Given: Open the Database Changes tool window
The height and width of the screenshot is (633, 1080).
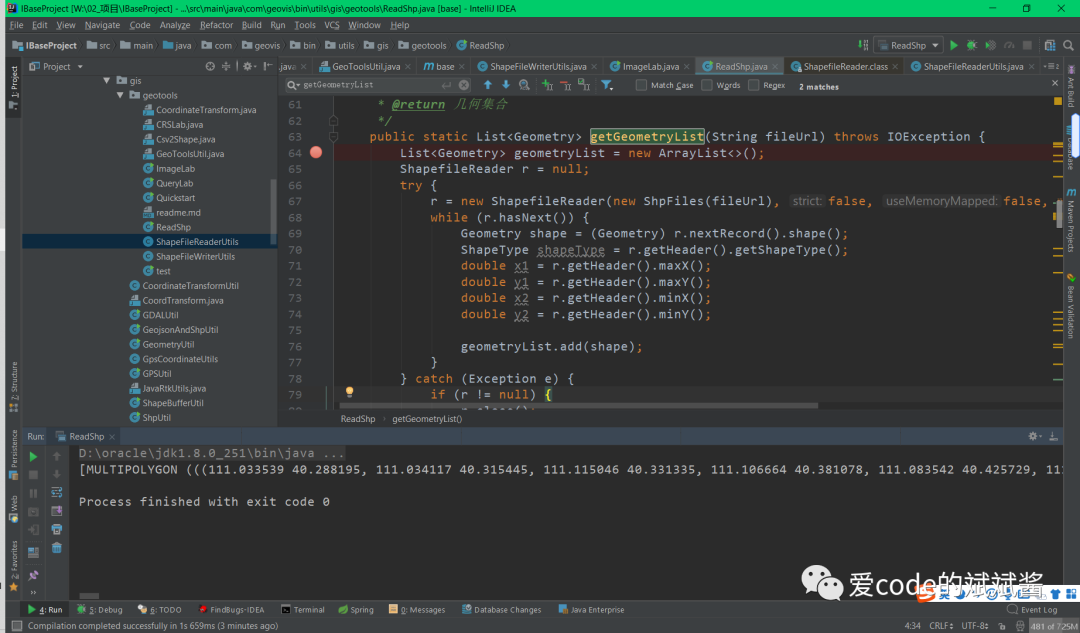Looking at the screenshot, I should coord(501,610).
